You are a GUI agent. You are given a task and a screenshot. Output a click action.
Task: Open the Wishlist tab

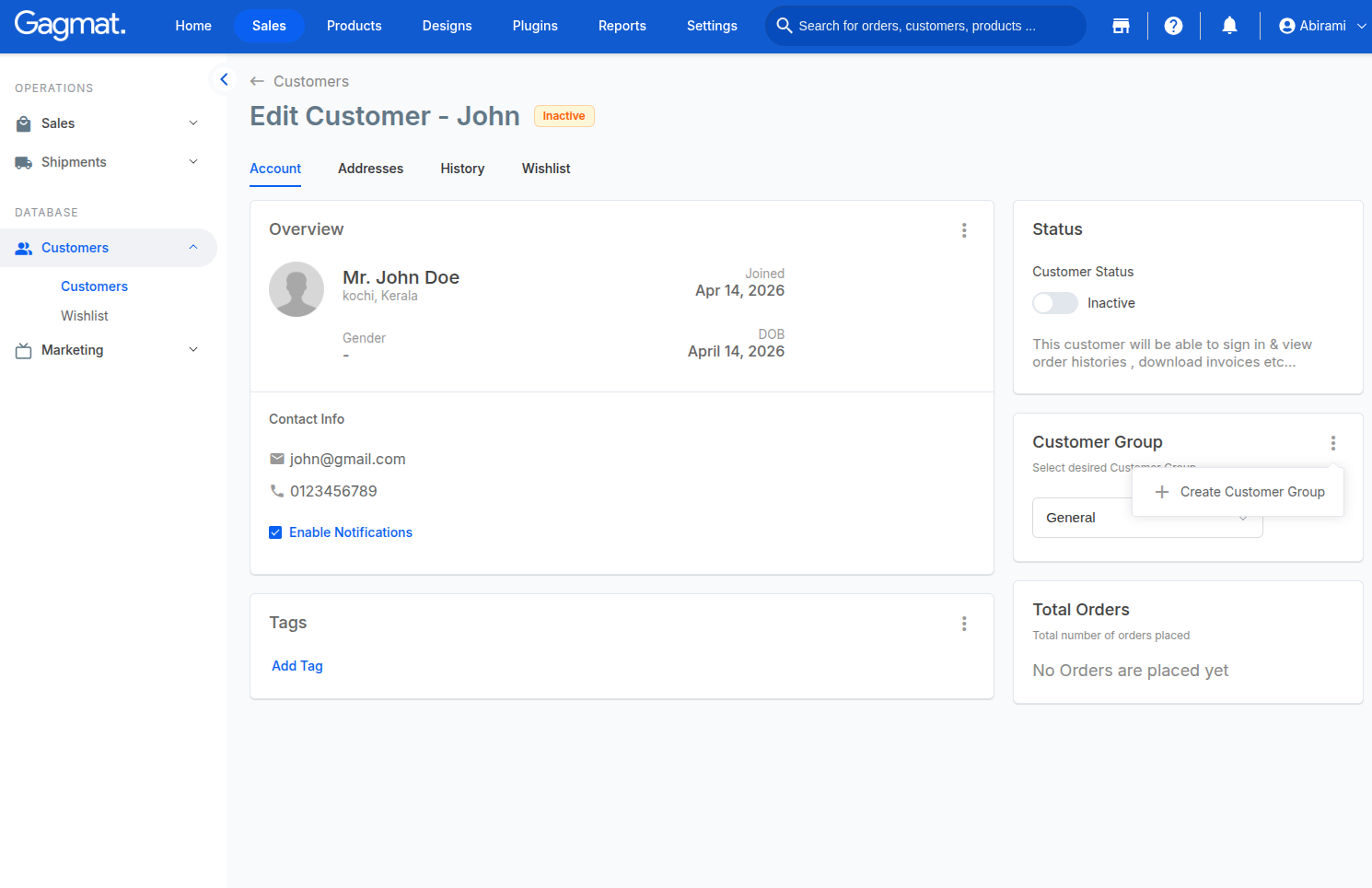[x=546, y=169]
